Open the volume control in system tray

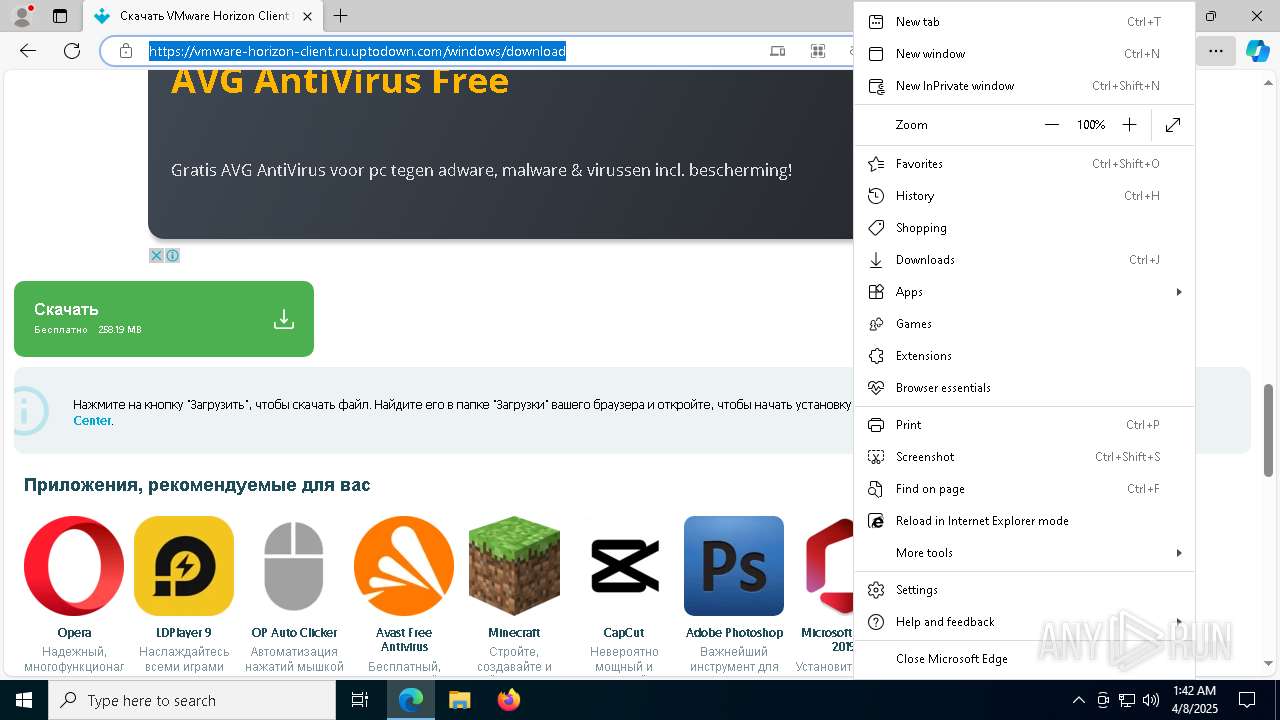[1151, 700]
